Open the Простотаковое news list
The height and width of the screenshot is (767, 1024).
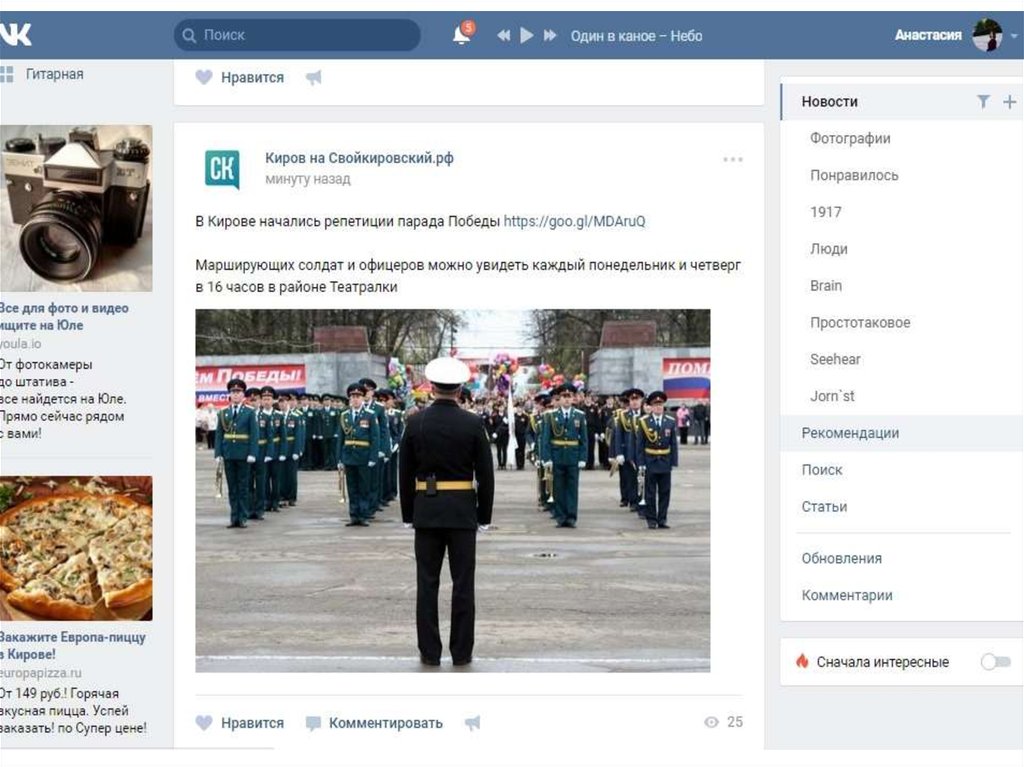pyautogui.click(x=860, y=323)
